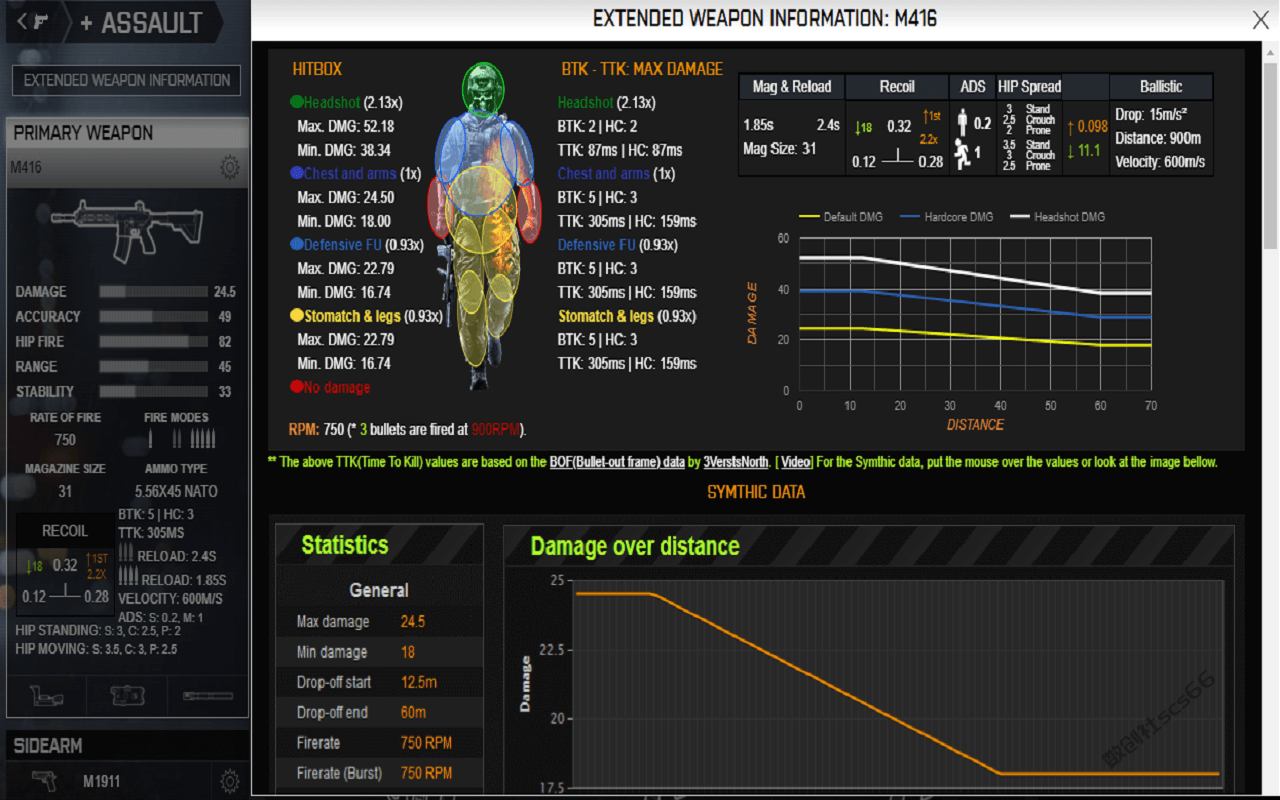1280x800 pixels.
Task: Click the blue Chest and arms hitbox dot
Action: tap(297, 173)
